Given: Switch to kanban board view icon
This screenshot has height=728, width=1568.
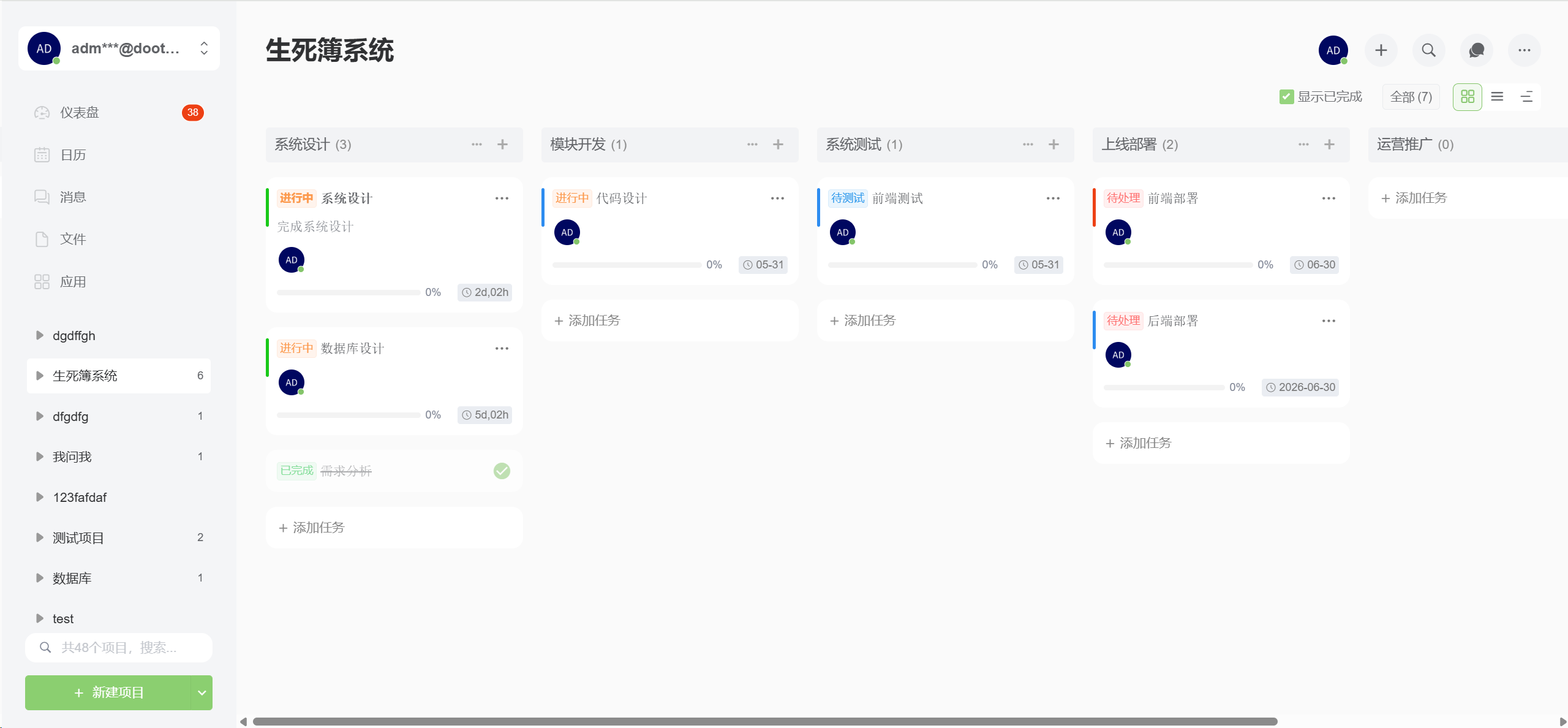Looking at the screenshot, I should pos(1468,97).
